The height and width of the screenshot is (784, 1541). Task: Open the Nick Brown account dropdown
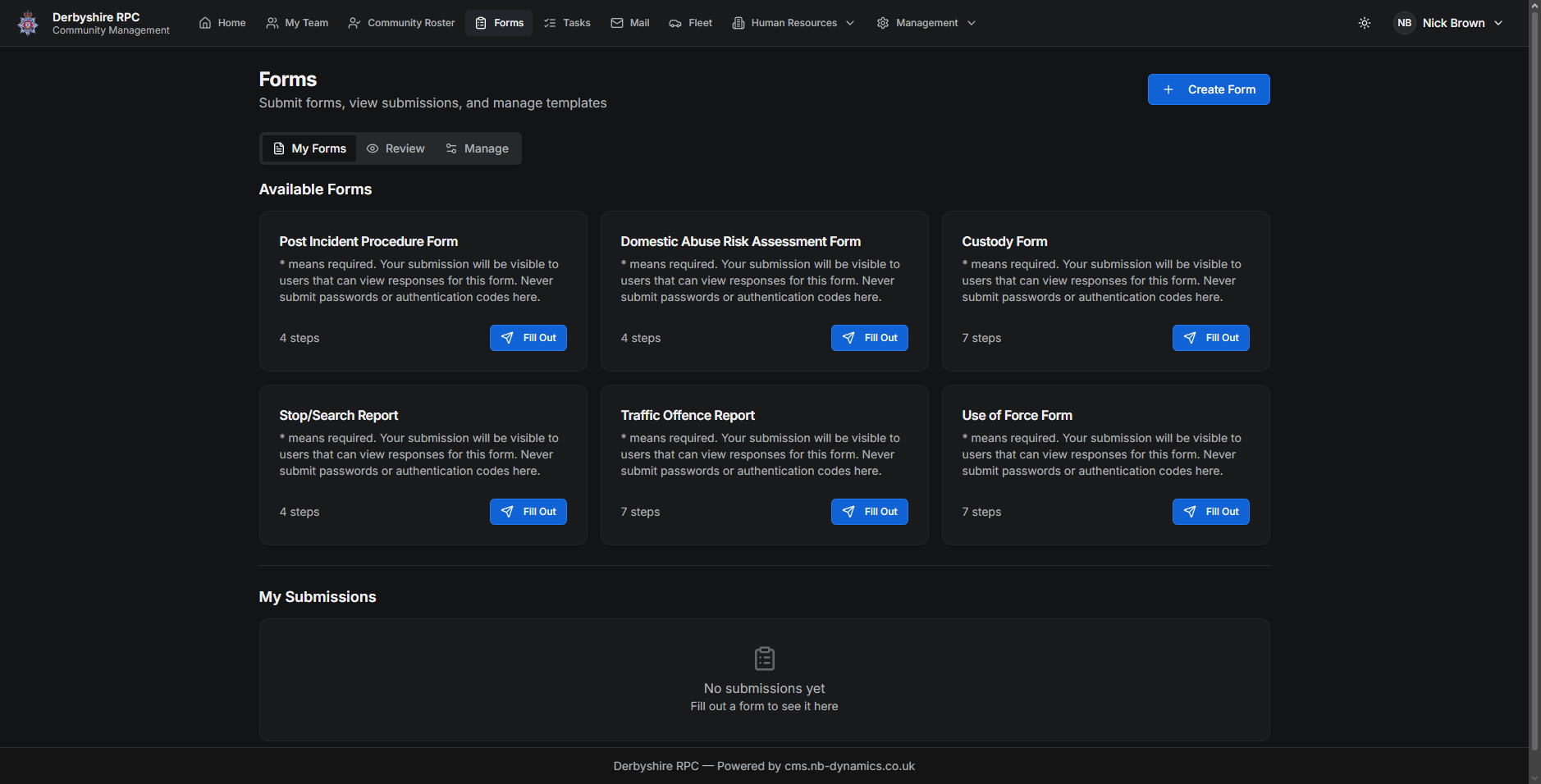pyautogui.click(x=1449, y=23)
